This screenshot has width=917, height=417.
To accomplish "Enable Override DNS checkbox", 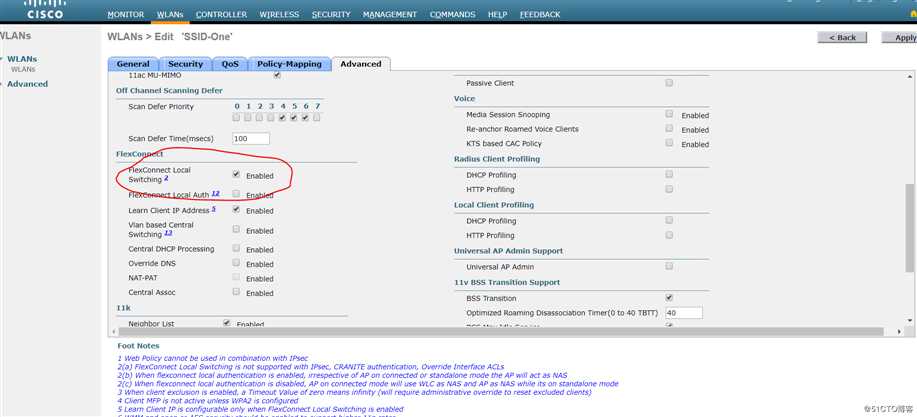I will pyautogui.click(x=236, y=263).
